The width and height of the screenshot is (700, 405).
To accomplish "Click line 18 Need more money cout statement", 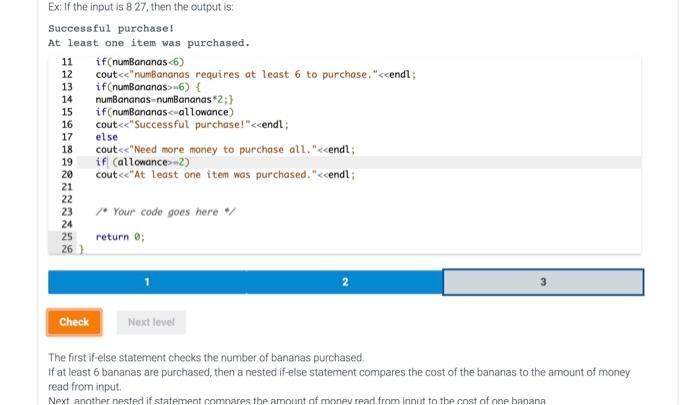I will (225, 149).
